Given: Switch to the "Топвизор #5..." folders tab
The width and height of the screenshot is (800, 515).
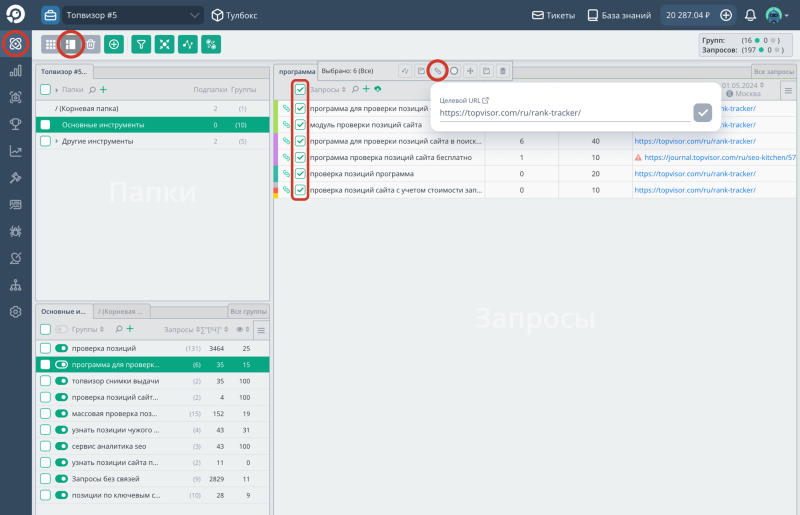Looking at the screenshot, I should coord(64,71).
